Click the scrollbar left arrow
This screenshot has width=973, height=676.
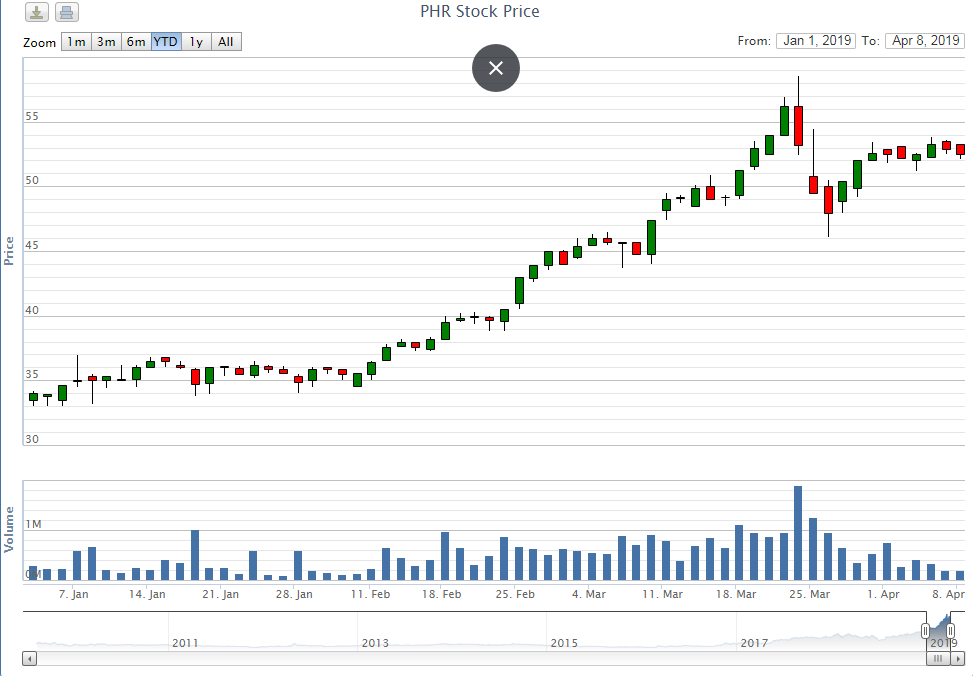(30, 659)
